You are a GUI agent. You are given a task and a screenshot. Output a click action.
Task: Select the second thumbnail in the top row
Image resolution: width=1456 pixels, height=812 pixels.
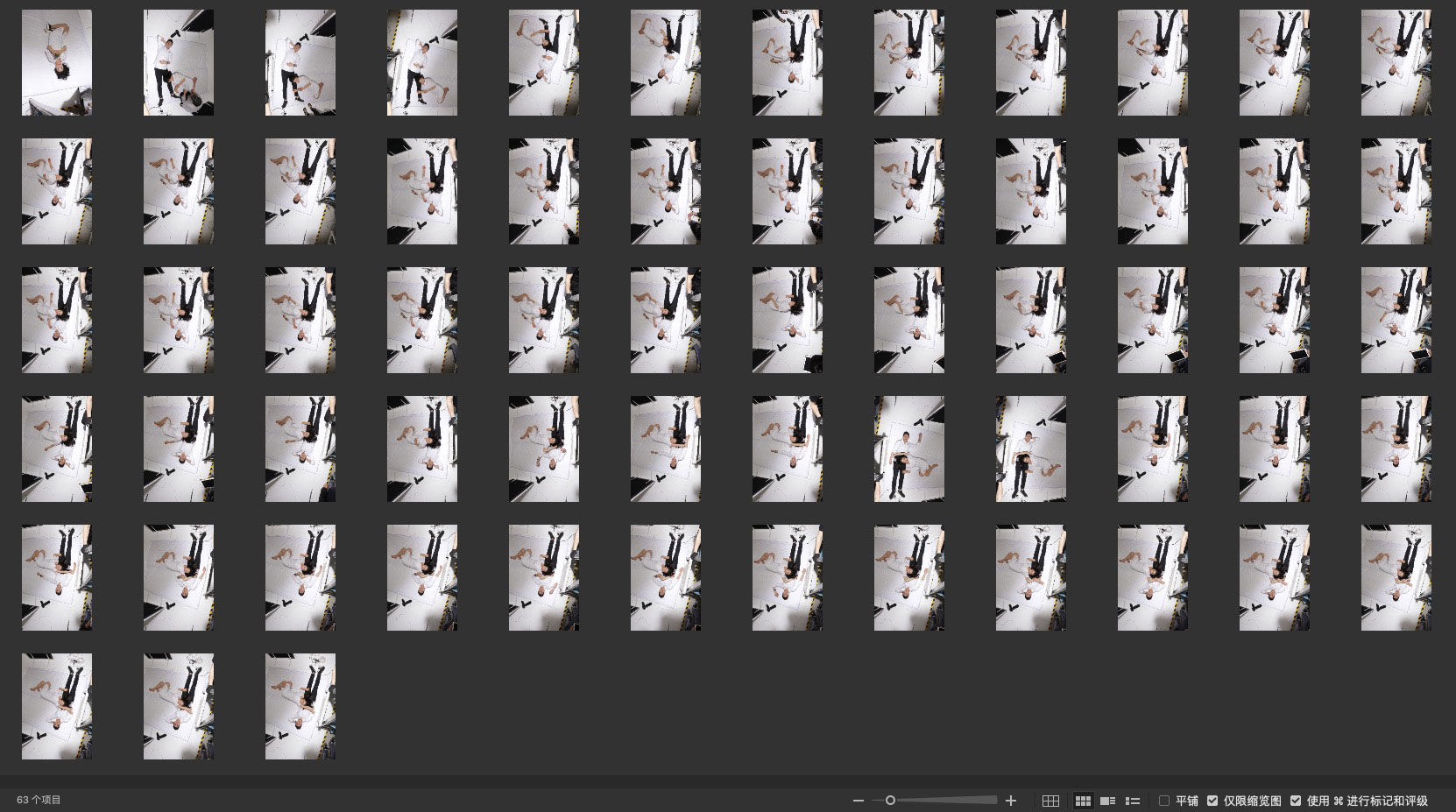click(x=179, y=63)
